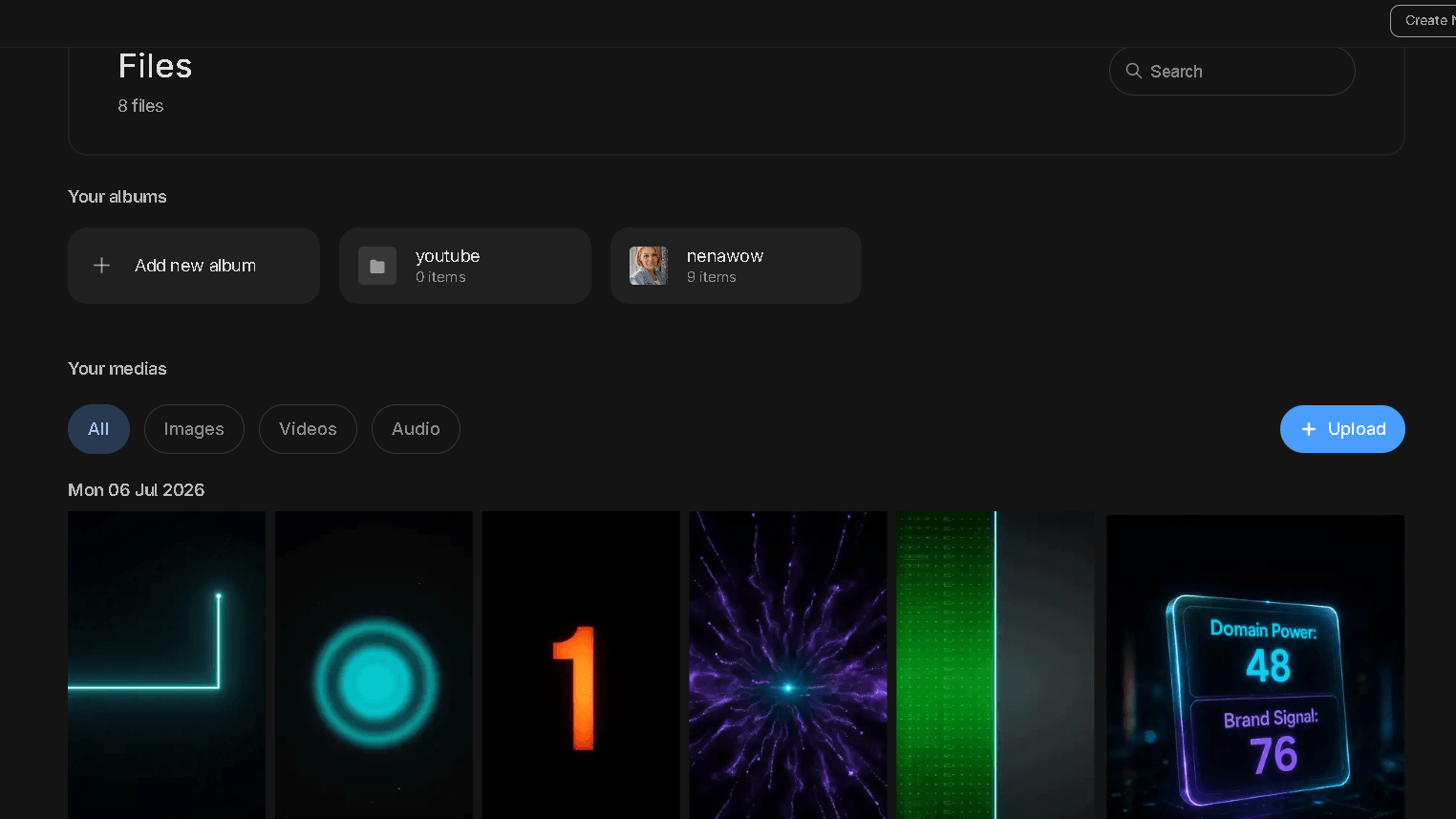Screen dimensions: 1456x819
Task: Click the 'Your medias' heading
Action: click(x=118, y=369)
